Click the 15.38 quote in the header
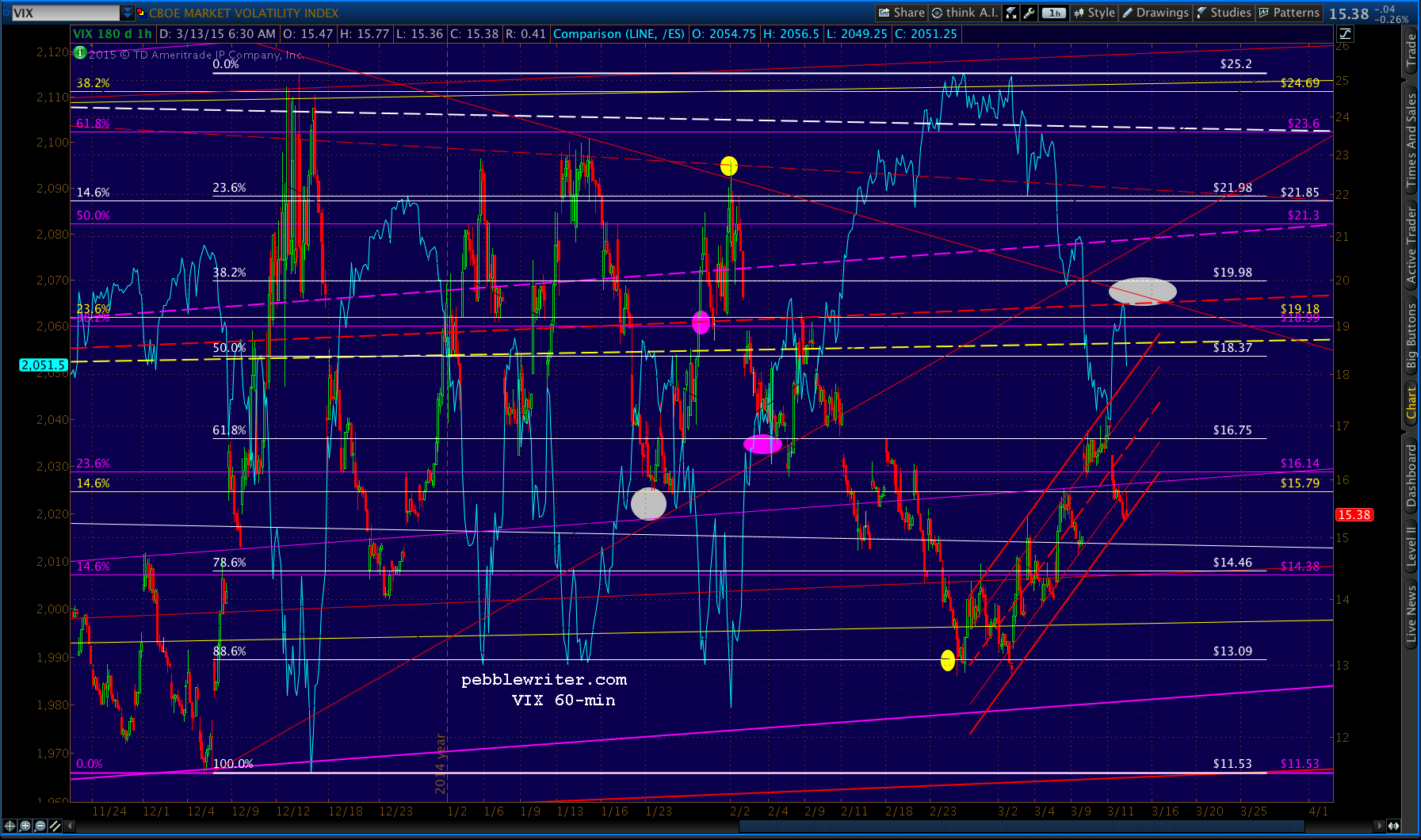1421x840 pixels. [x=1349, y=13]
